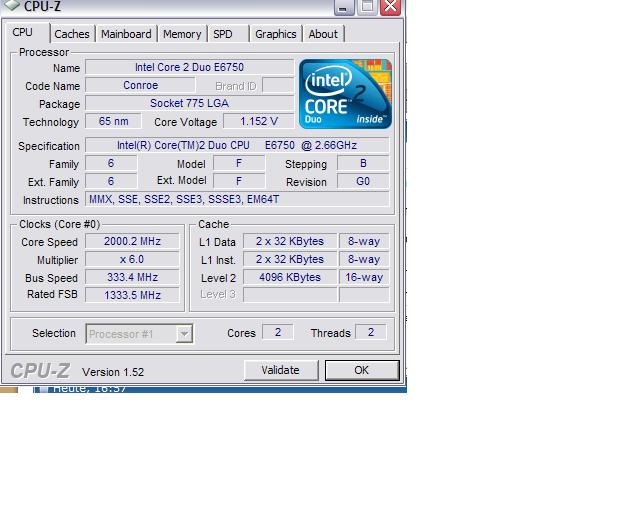Click the Model value F
640x512 pixels.
[239, 163]
